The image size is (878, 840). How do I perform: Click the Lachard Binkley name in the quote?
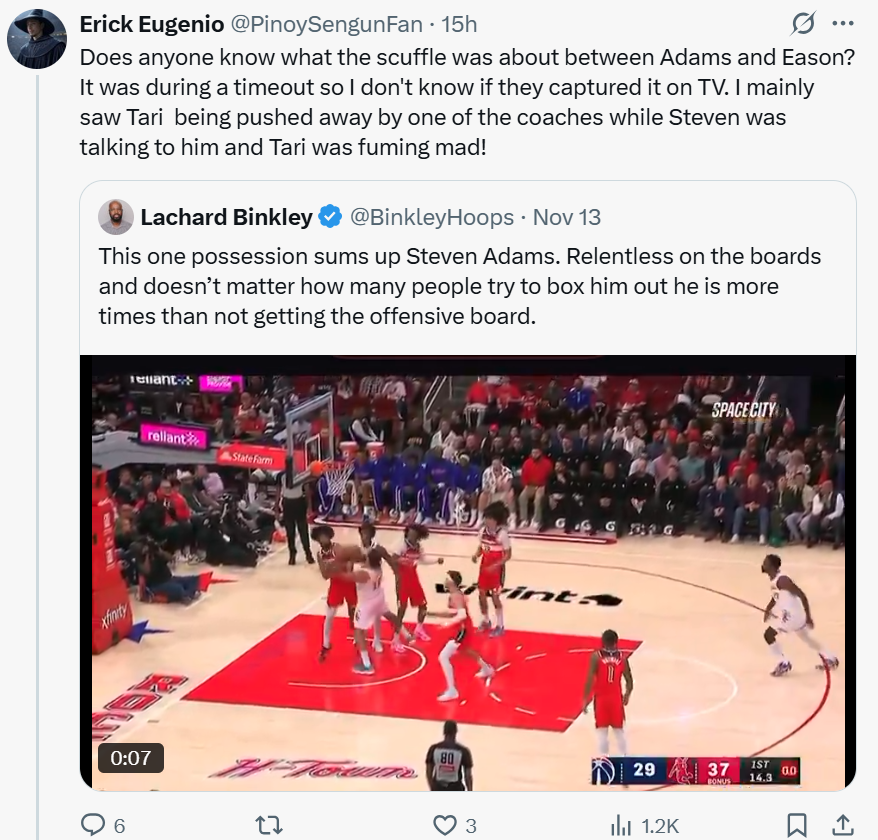pyautogui.click(x=226, y=217)
